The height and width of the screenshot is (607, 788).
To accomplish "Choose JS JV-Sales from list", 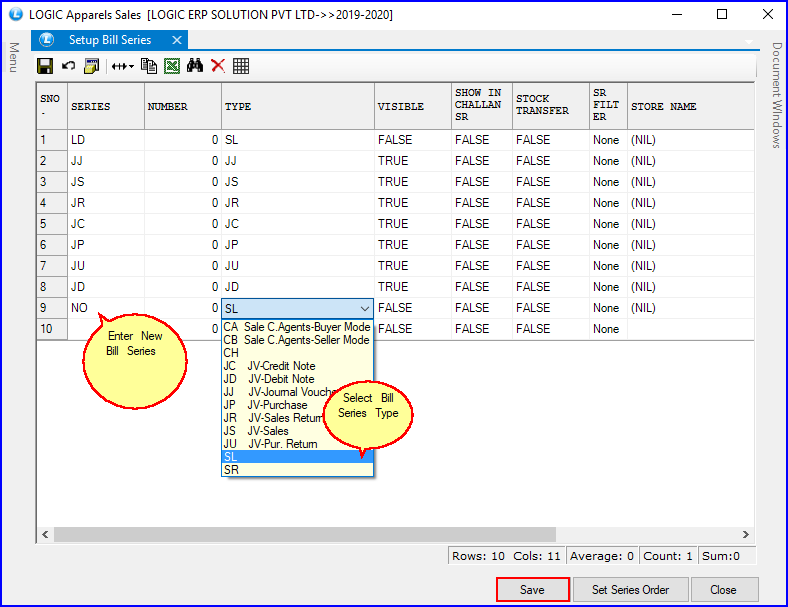I will pos(275,431).
